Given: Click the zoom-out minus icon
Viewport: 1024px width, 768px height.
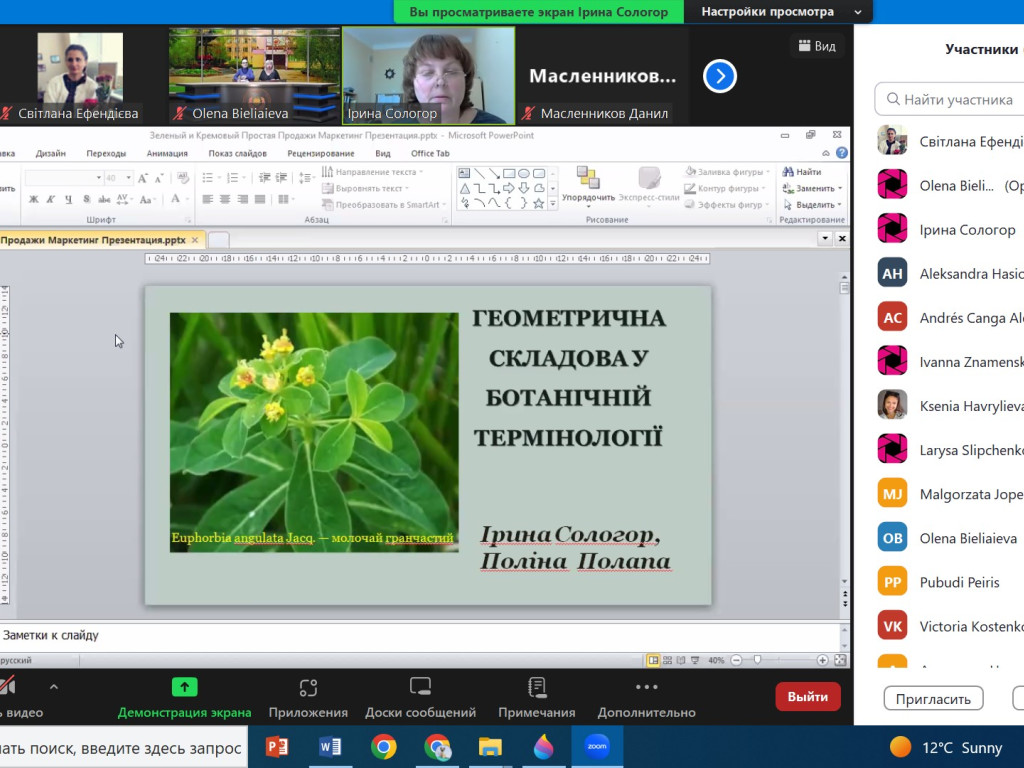Looking at the screenshot, I should point(737,660).
